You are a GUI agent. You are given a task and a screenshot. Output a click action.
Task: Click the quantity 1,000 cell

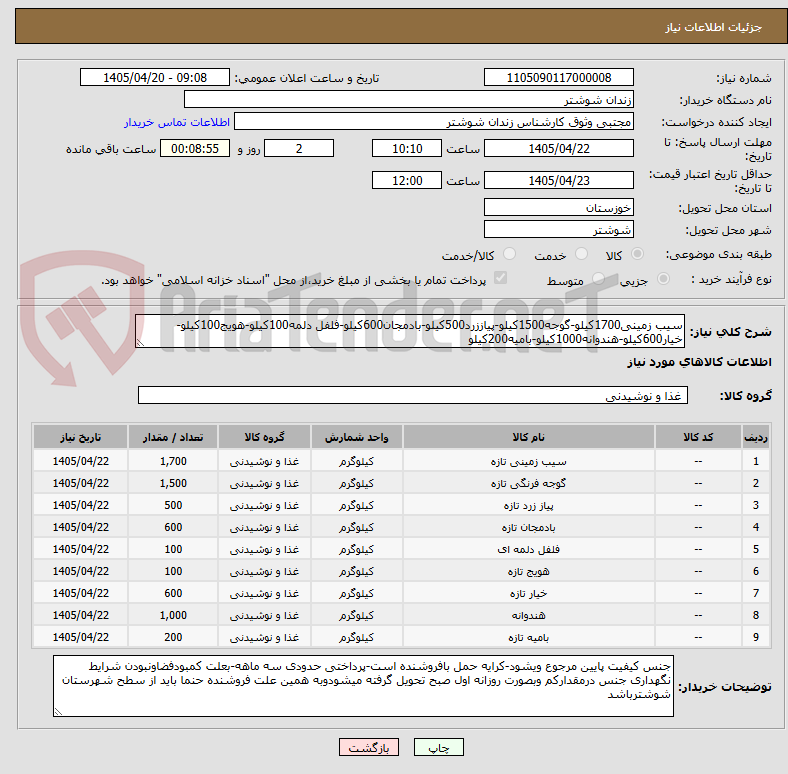pyautogui.click(x=173, y=615)
